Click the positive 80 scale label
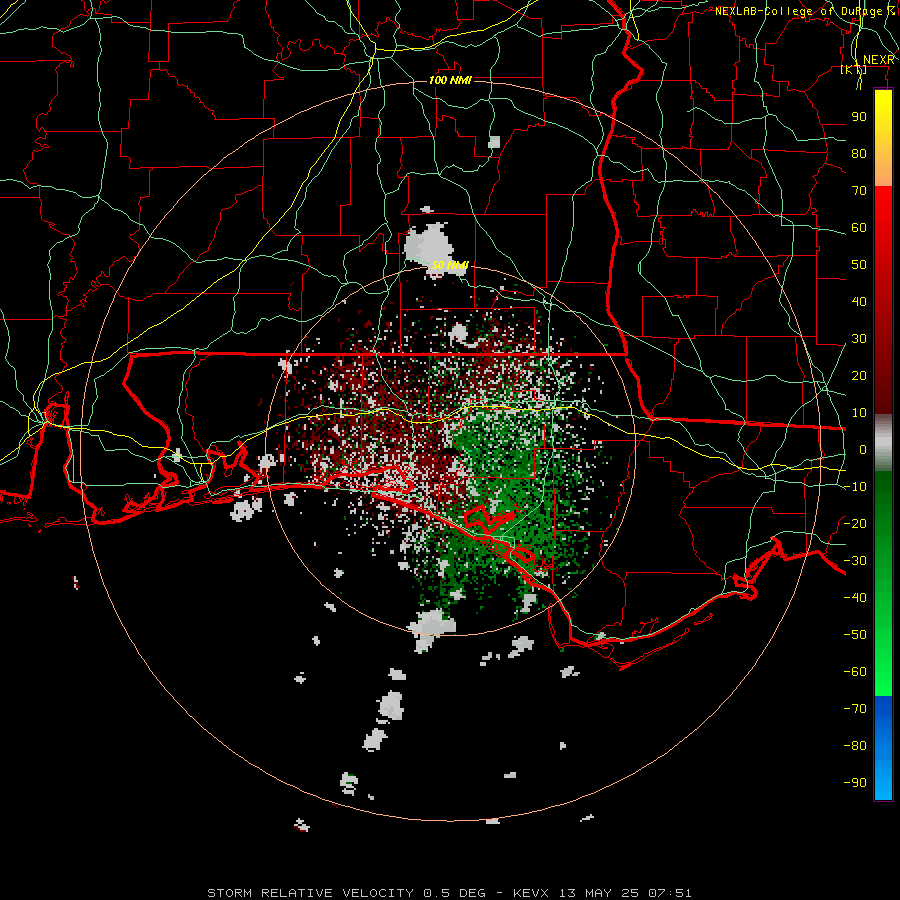This screenshot has width=900, height=900. click(x=859, y=154)
